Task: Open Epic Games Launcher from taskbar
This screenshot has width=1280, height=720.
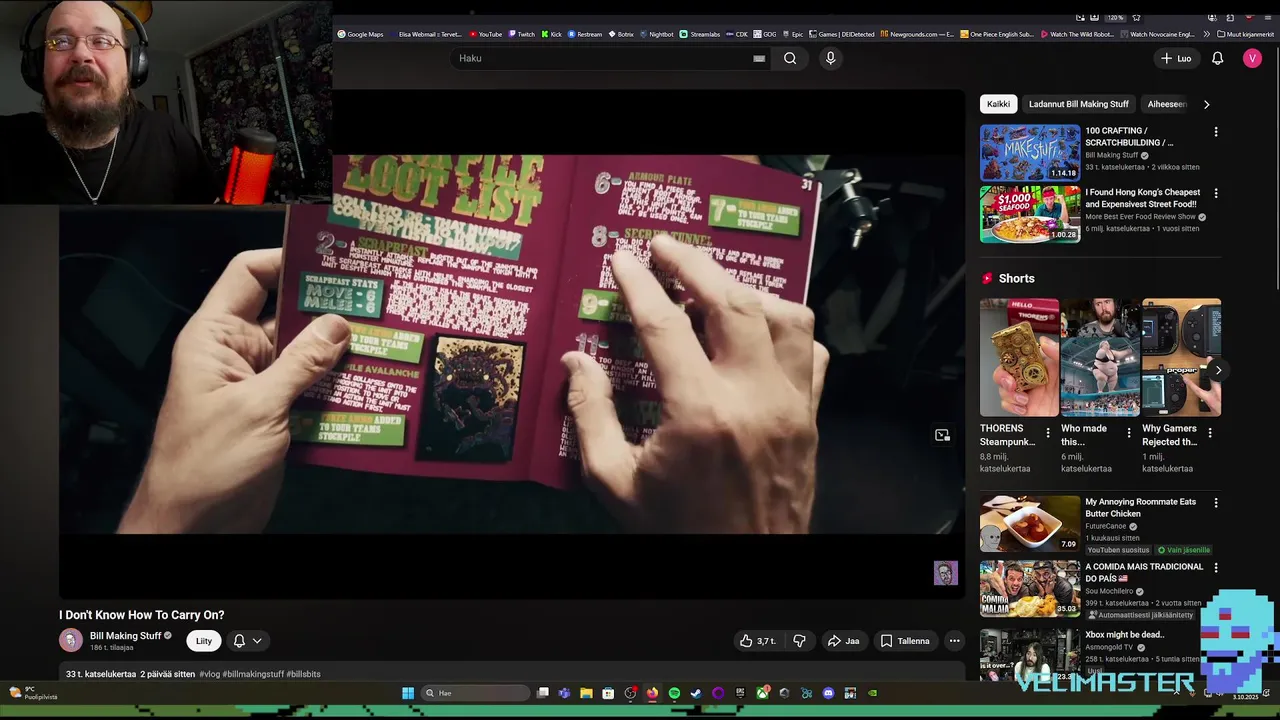Action: 740,693
